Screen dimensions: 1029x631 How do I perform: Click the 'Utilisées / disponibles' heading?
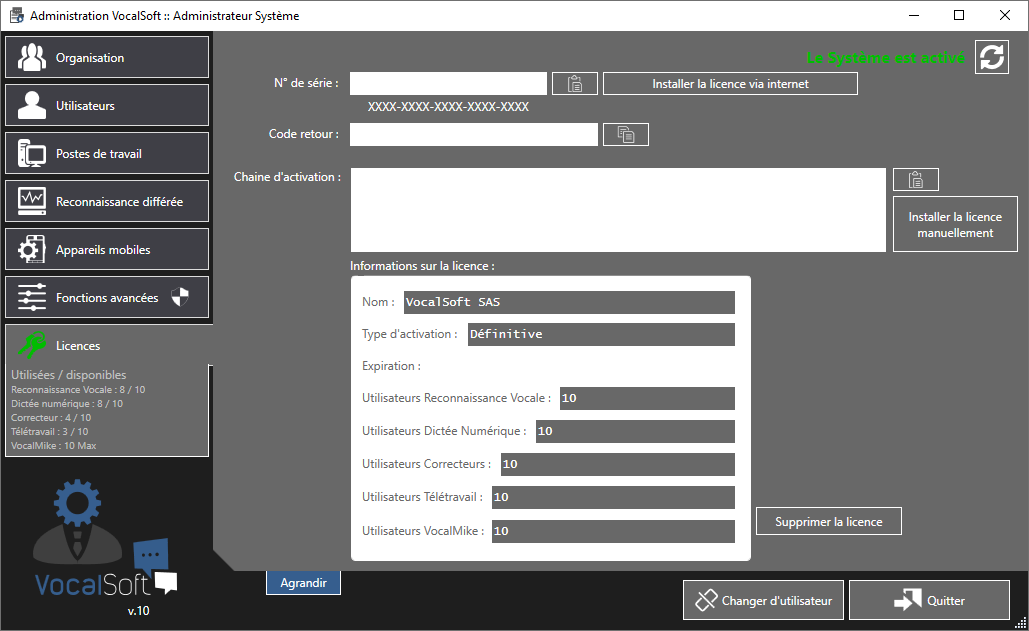pyautogui.click(x=68, y=375)
